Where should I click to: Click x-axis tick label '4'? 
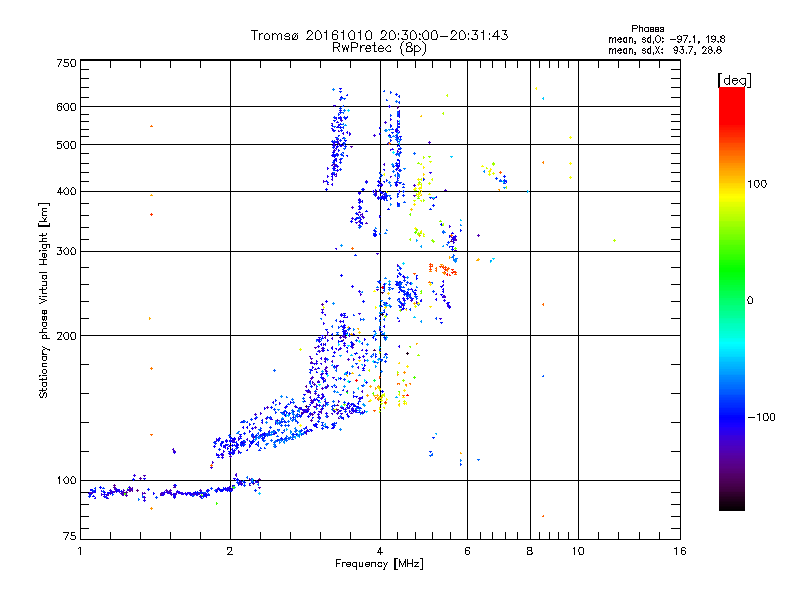click(380, 551)
